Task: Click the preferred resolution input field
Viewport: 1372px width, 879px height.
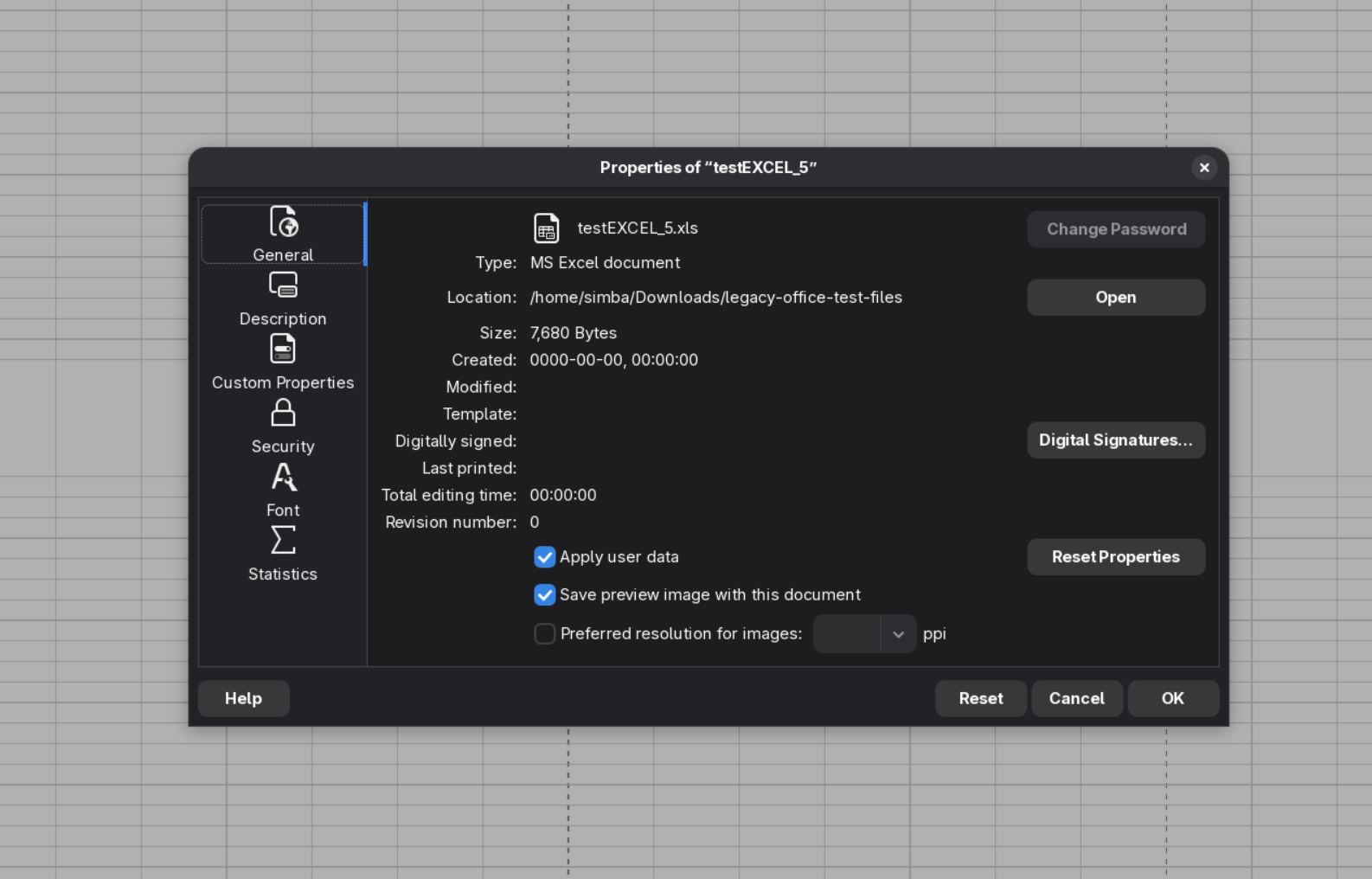Action: coord(847,634)
